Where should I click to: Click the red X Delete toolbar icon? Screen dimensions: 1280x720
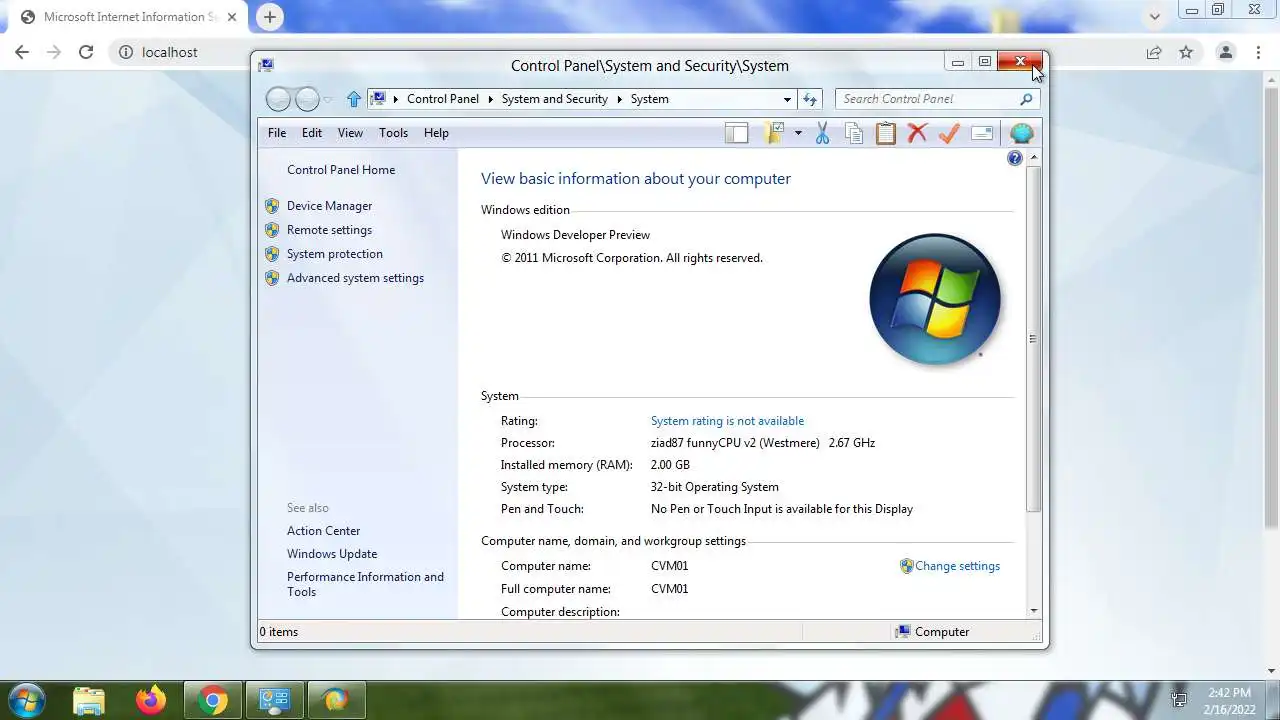click(x=917, y=133)
